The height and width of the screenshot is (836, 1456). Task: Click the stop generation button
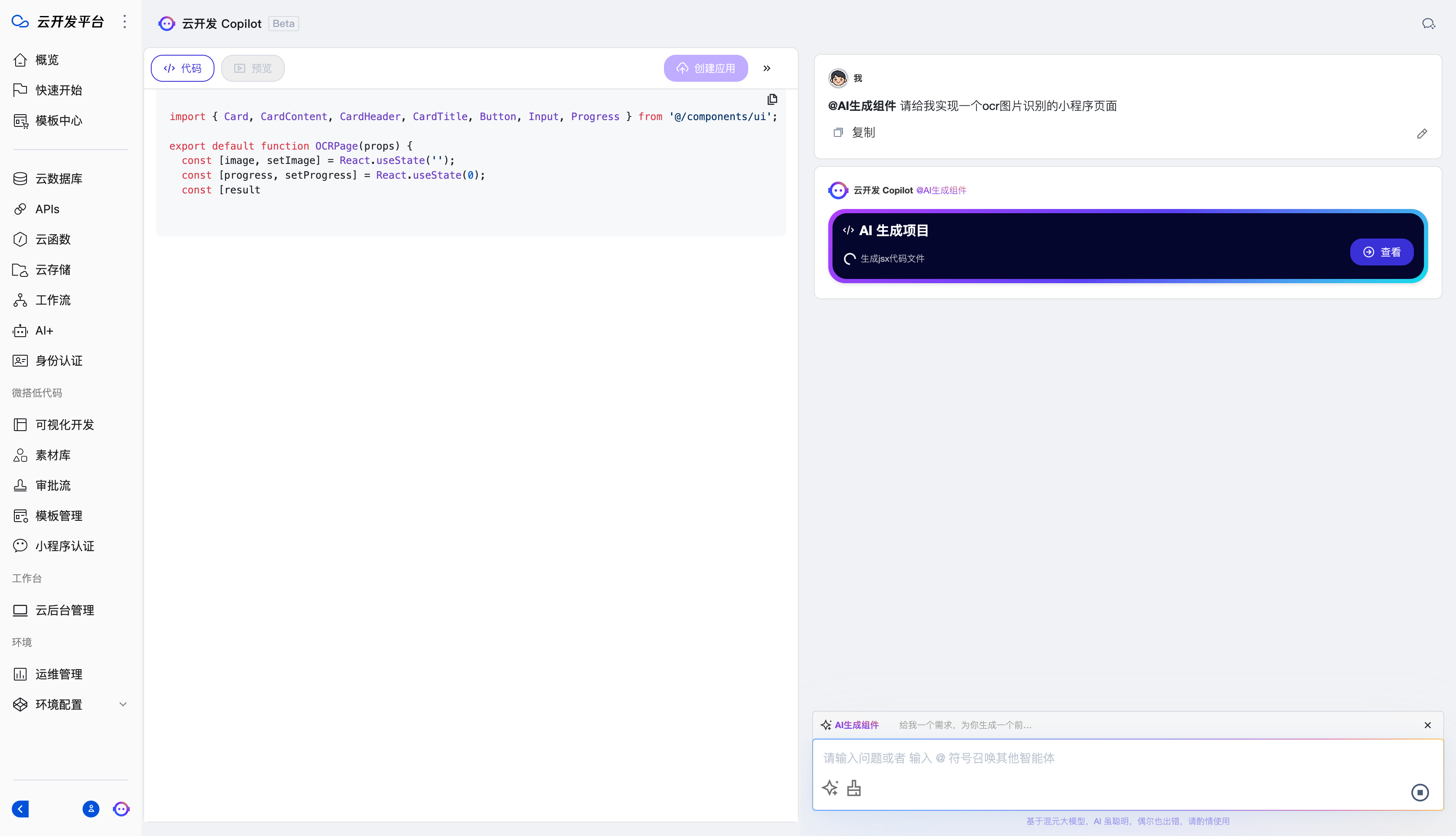click(x=1420, y=792)
